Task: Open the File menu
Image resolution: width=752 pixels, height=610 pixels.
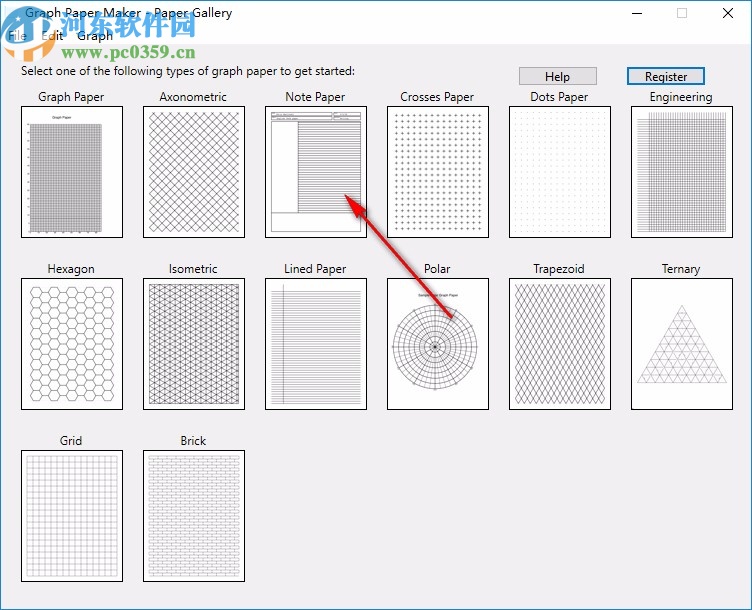Action: click(x=17, y=36)
